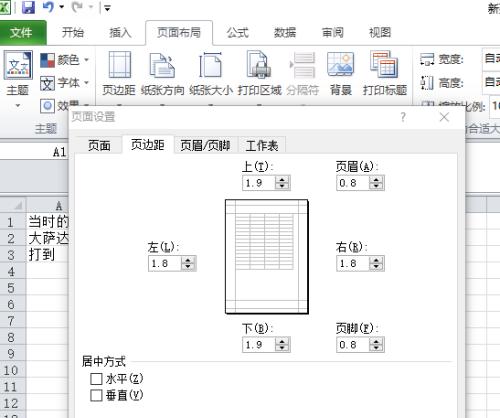Image resolution: width=500 pixels, height=418 pixels.
Task: Enable the 水平 horizontal centering checkbox
Action: pos(96,379)
